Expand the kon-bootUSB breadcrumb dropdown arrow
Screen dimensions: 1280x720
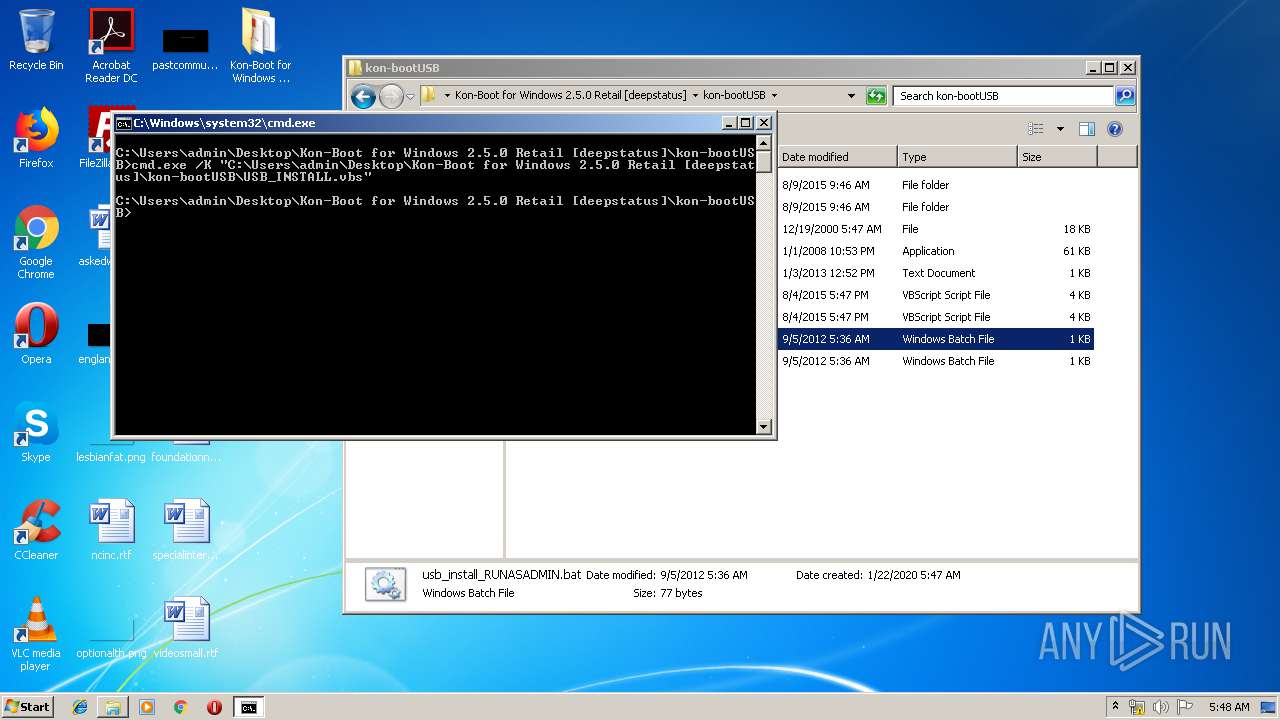pos(774,96)
